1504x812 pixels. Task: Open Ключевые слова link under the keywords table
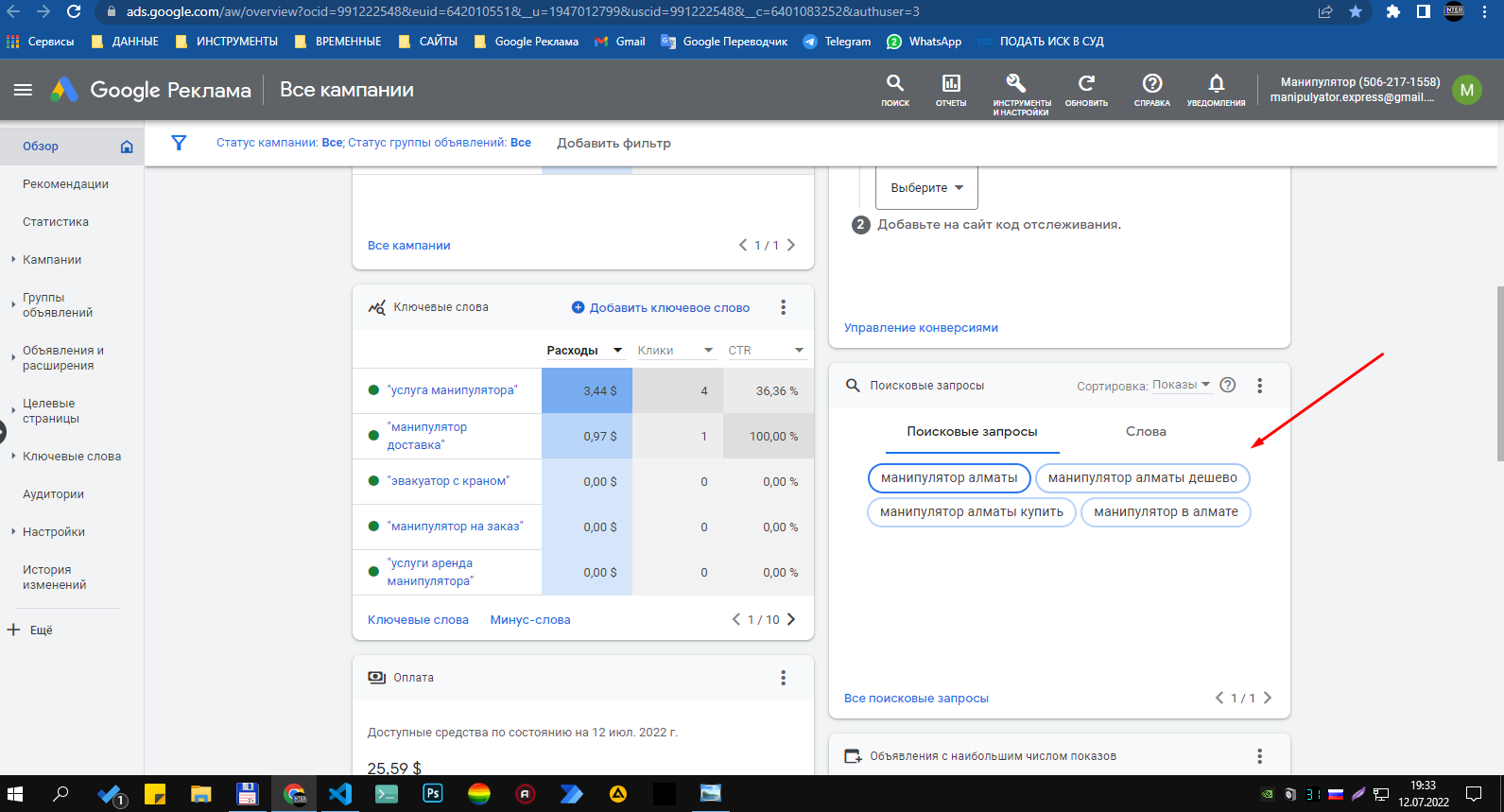[418, 620]
